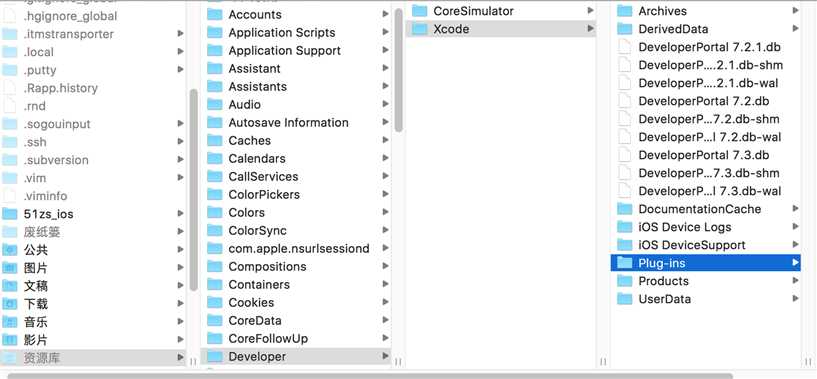The width and height of the screenshot is (817, 379).
Task: Expand the .ssh folder arrow
Action: pos(180,142)
